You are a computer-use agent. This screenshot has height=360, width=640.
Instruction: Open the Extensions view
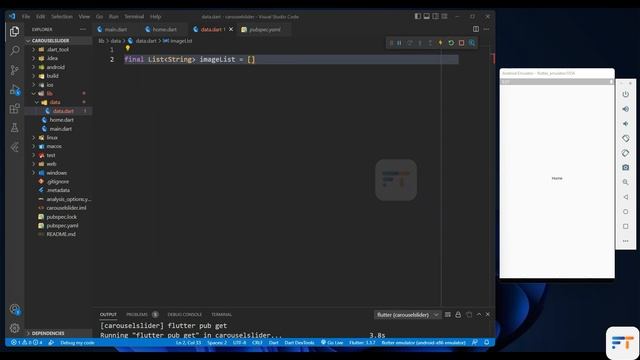coord(14,109)
